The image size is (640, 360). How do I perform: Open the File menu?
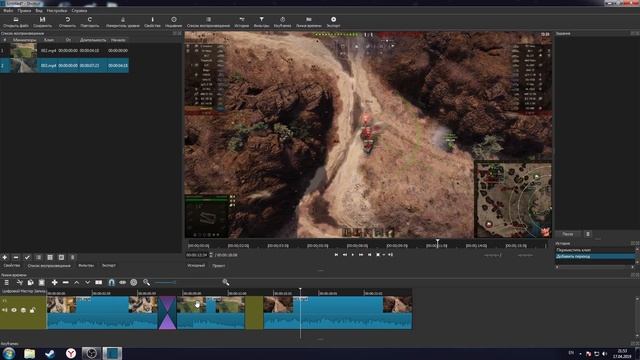(x=8, y=11)
